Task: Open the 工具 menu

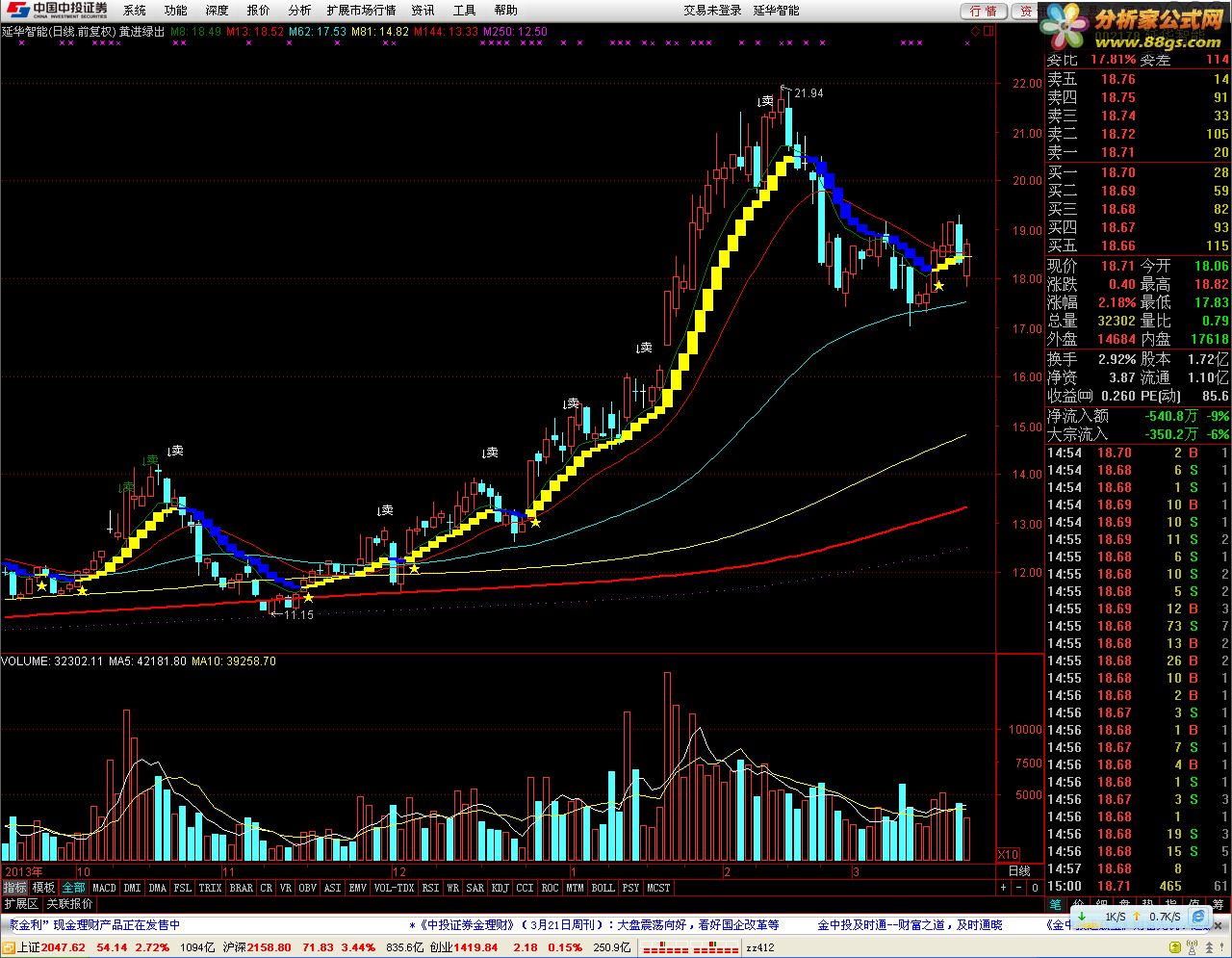Action: click(x=464, y=10)
